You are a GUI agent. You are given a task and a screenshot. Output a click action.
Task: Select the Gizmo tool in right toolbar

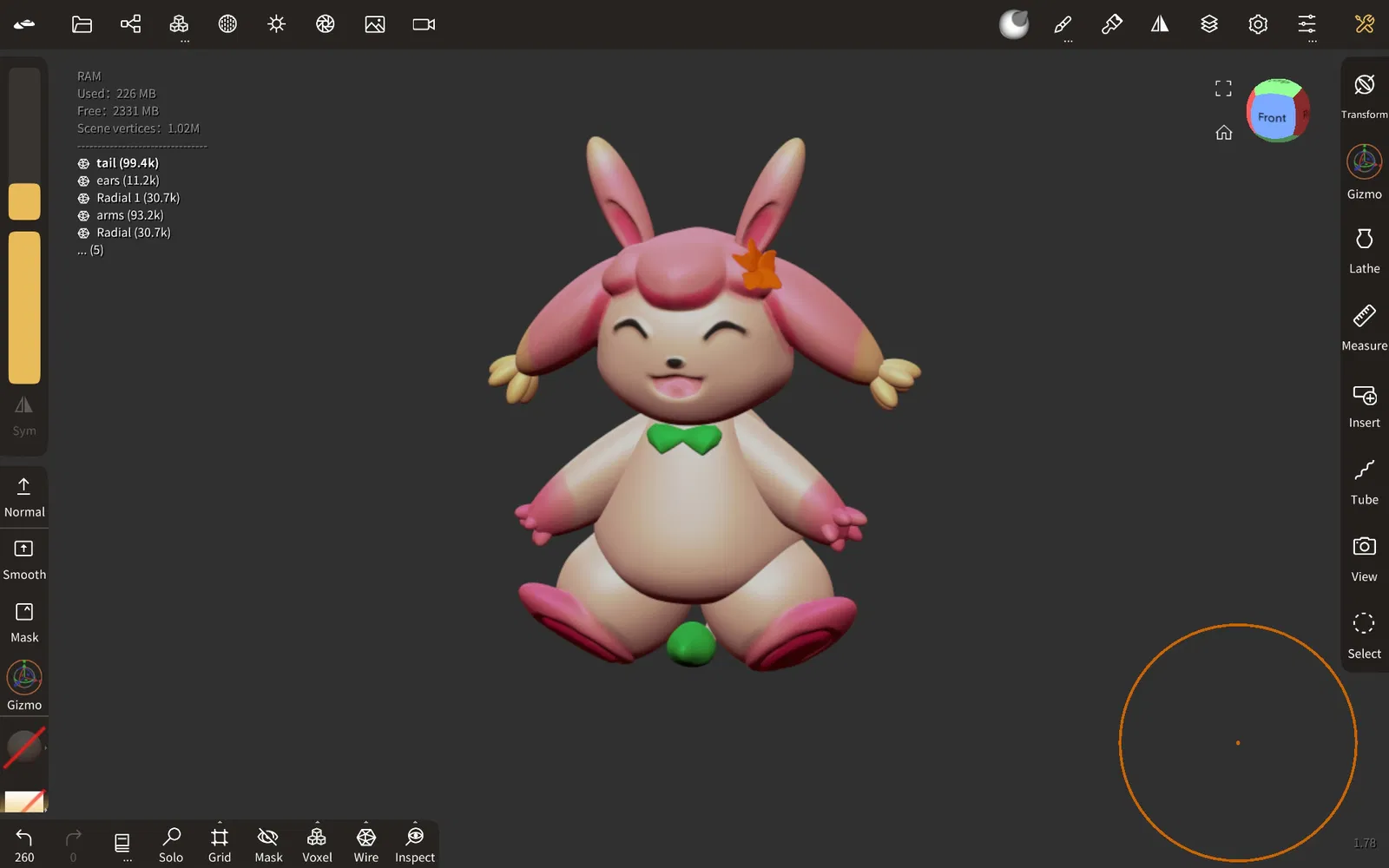(x=1365, y=173)
